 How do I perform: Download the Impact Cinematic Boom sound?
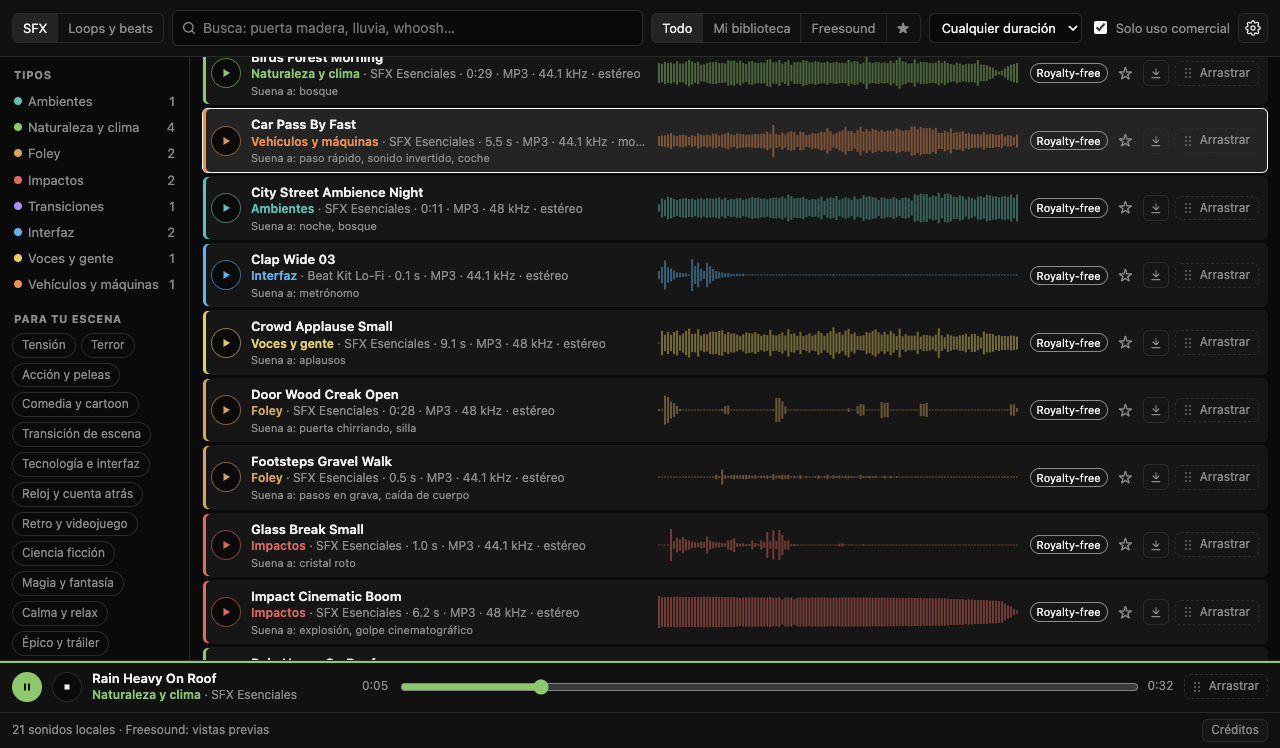[x=1156, y=612]
